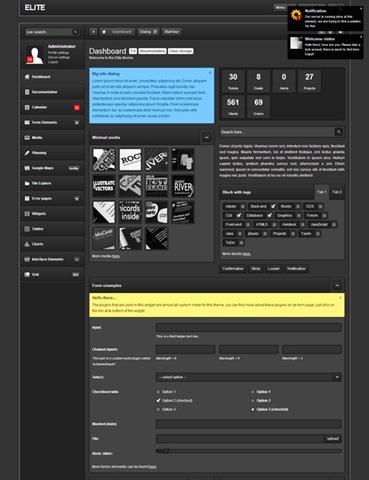Open the Media icon in sidebar
Viewport: 369px width, 480px height.
point(27,138)
